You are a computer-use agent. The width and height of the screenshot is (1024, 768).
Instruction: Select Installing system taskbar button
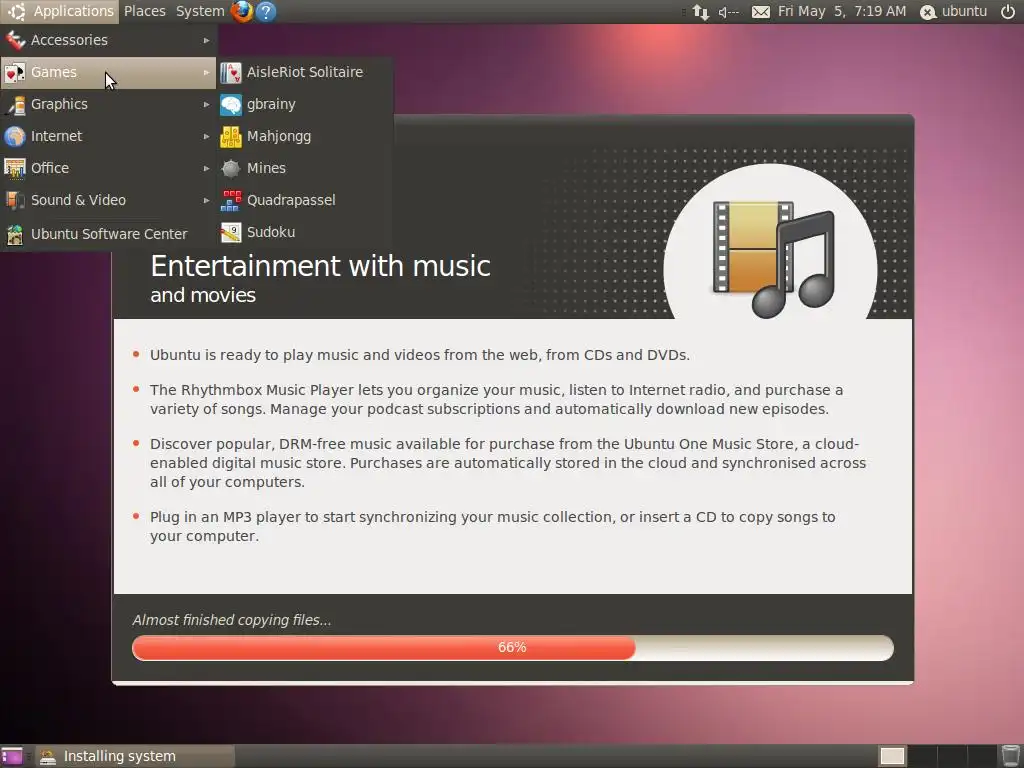coord(135,756)
